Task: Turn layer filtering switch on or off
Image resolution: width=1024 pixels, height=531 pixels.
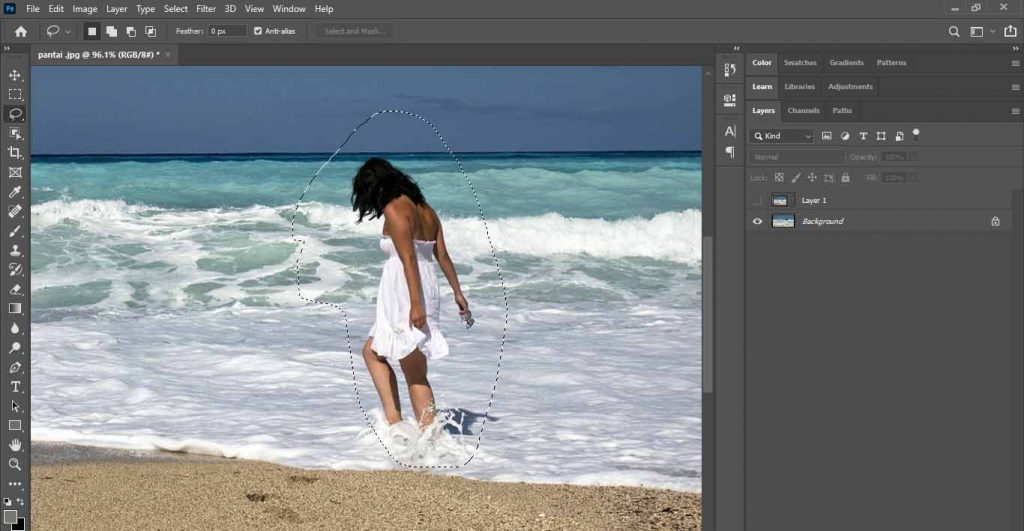Action: (916, 135)
